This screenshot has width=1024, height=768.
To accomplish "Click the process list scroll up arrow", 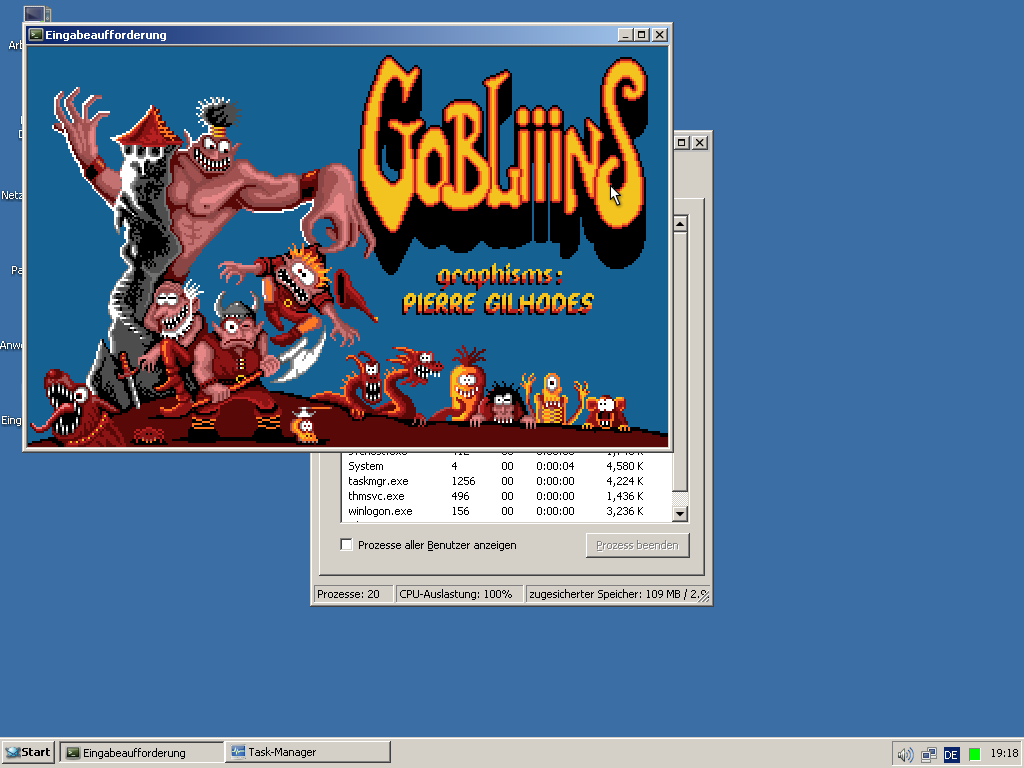I will 680,224.
